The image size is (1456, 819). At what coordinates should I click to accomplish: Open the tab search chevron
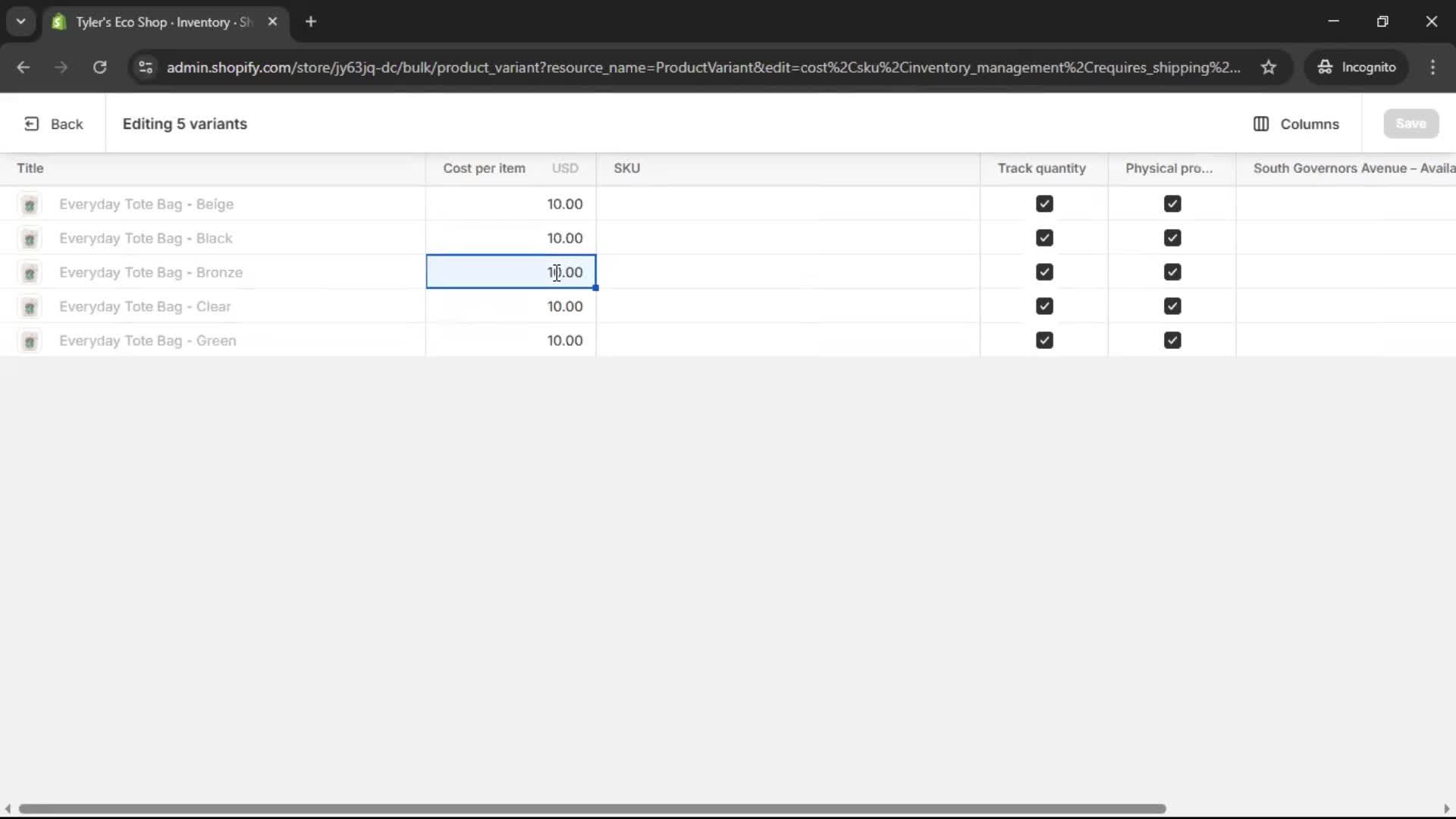pyautogui.click(x=20, y=21)
